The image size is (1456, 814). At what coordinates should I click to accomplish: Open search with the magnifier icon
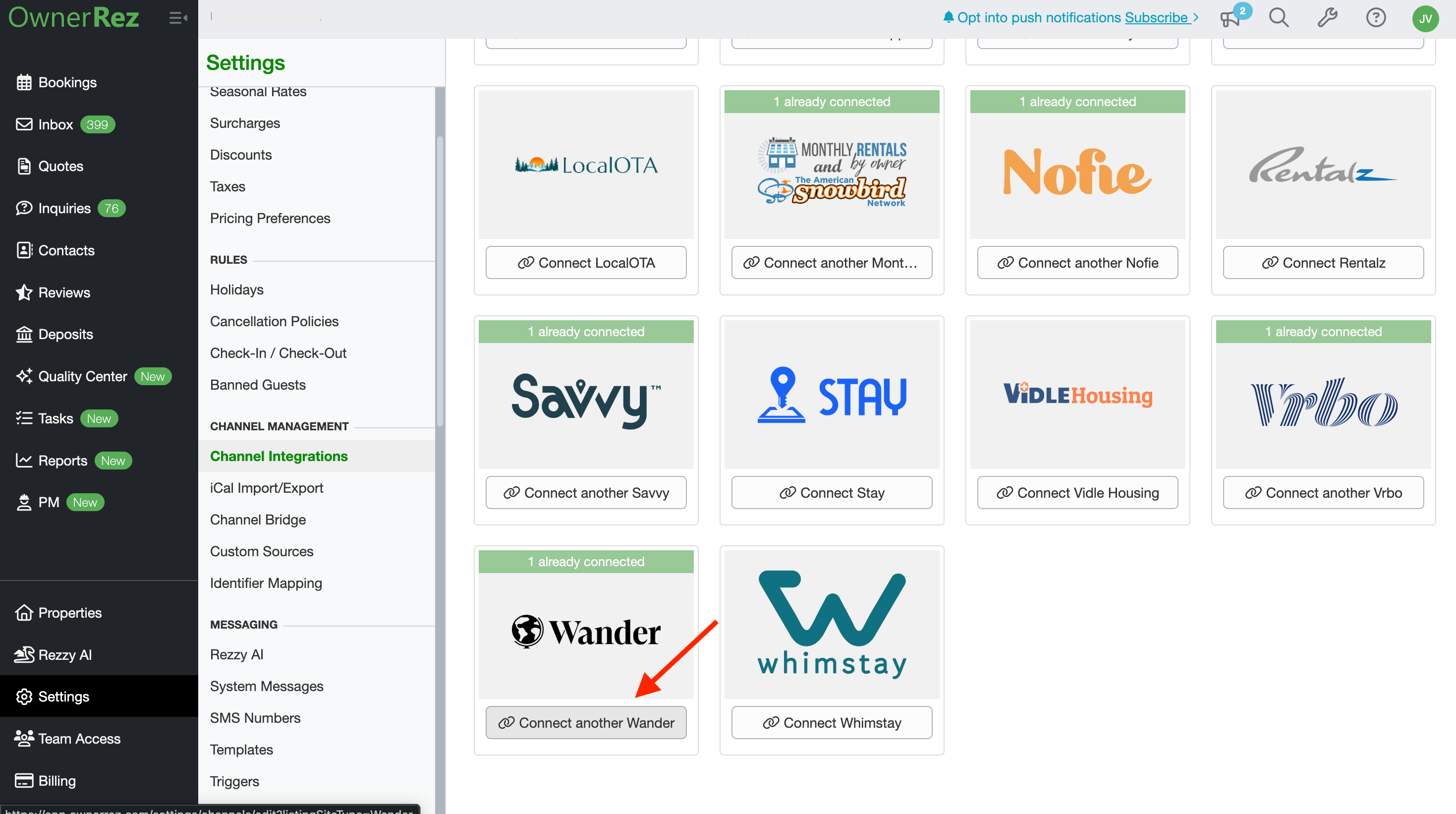pyautogui.click(x=1279, y=18)
